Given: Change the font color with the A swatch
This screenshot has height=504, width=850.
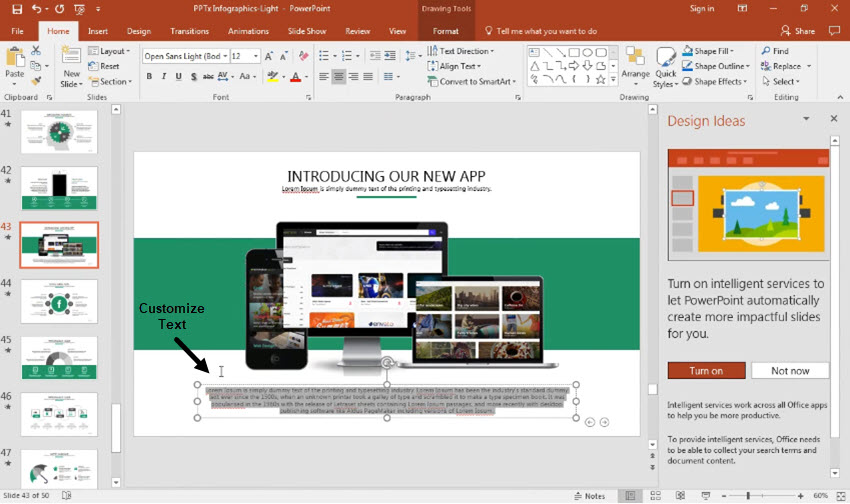Looking at the screenshot, I should (x=295, y=76).
